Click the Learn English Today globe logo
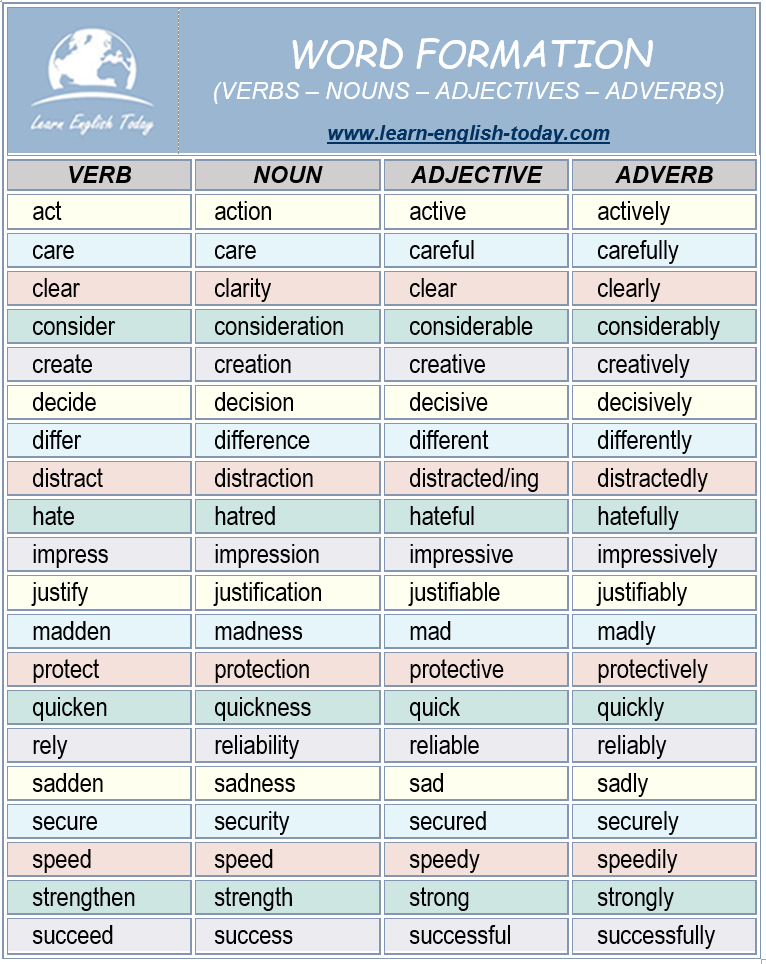Image resolution: width=766 pixels, height=964 pixels. coord(92,81)
